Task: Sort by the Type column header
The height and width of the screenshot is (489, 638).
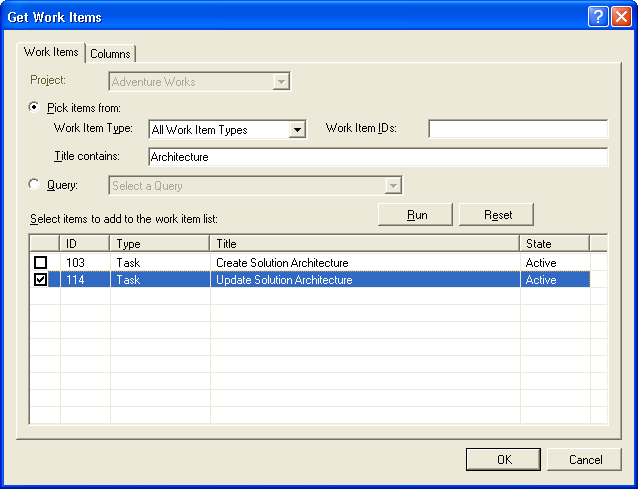Action: [x=160, y=243]
